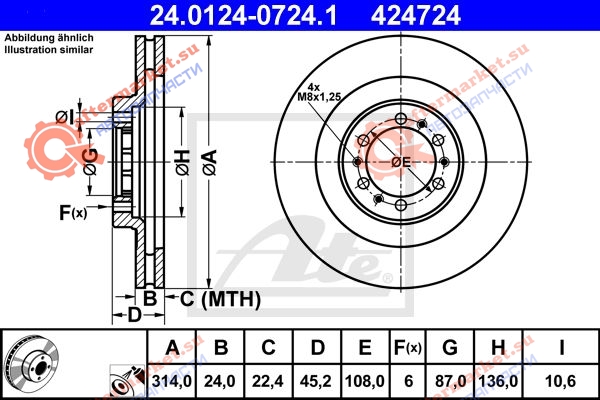Click the value 24,0

click(x=220, y=381)
